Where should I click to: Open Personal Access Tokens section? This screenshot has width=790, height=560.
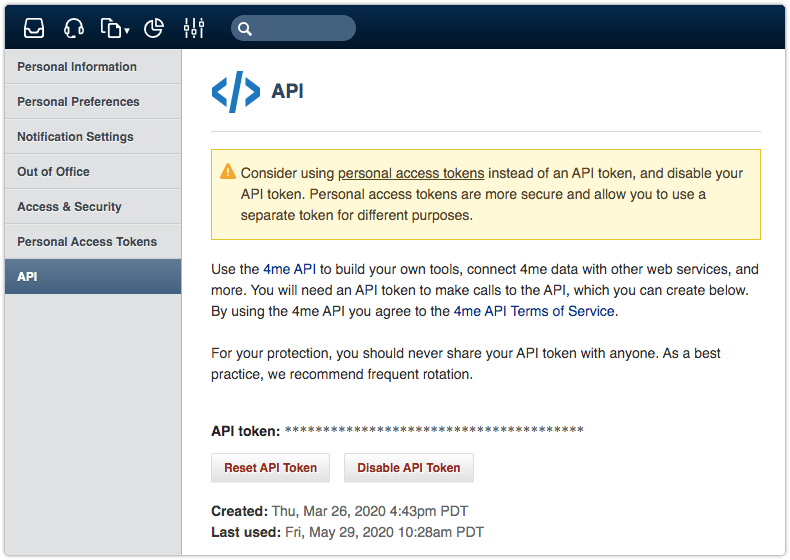coord(93,241)
